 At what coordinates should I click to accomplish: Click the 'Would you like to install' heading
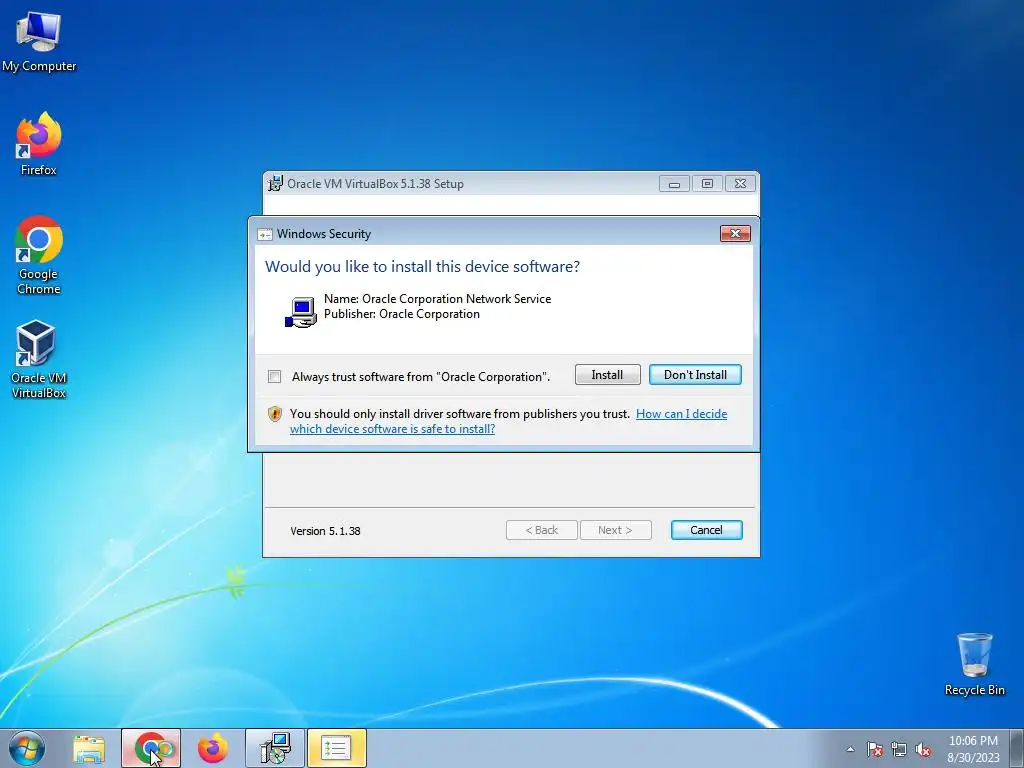(422, 266)
